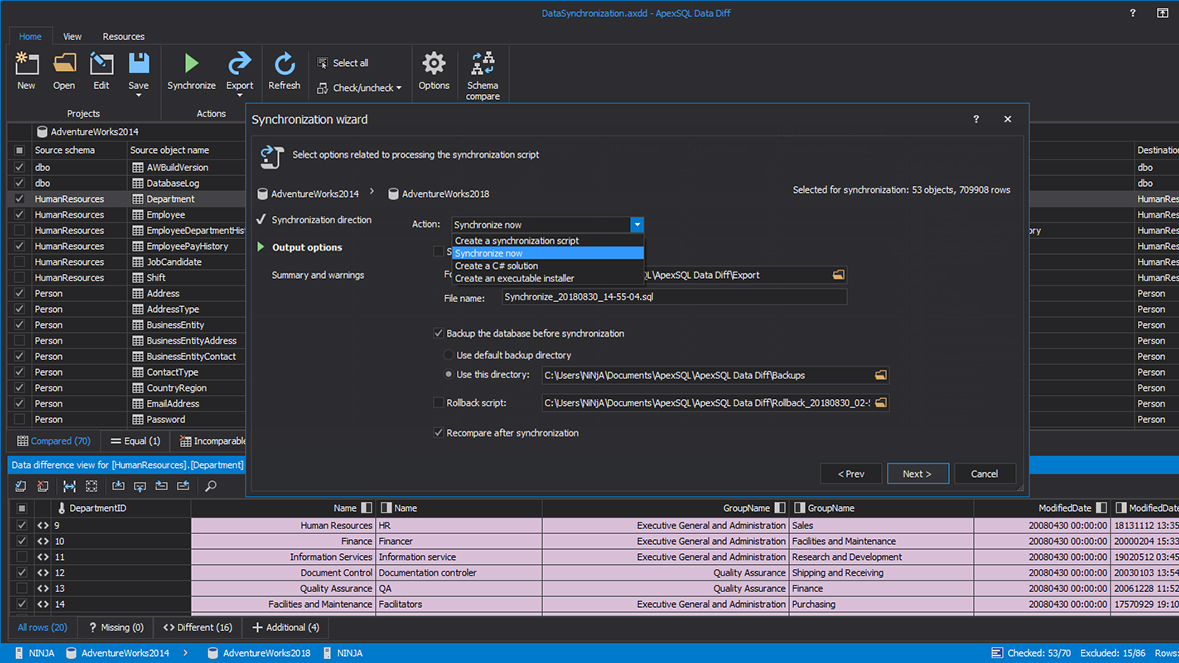
Task: Check the Person Password row checkbox
Action: coord(20,419)
